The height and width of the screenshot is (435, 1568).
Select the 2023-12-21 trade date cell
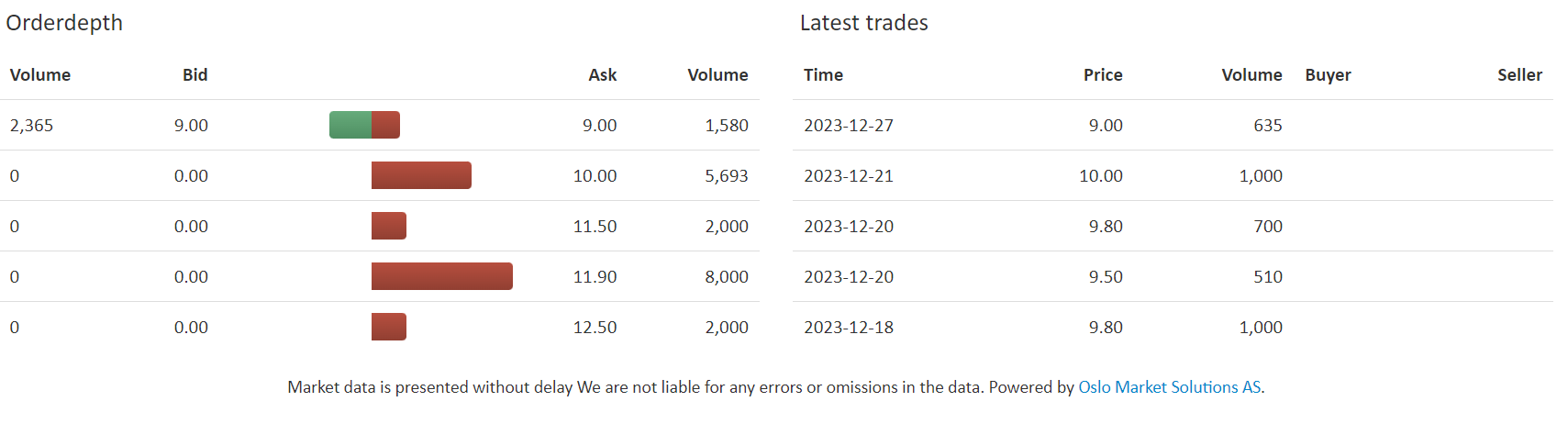(849, 176)
